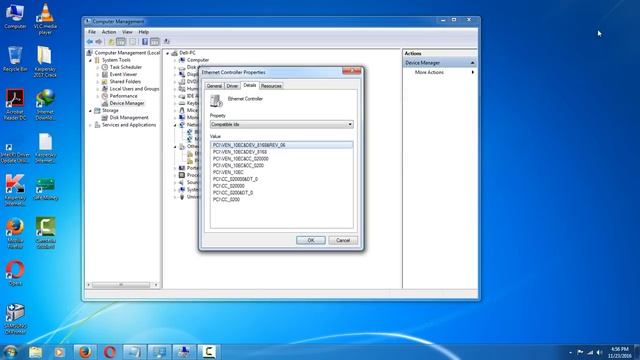Click the Action Center flag tray icon
The width and height of the screenshot is (640, 360).
(x=580, y=352)
